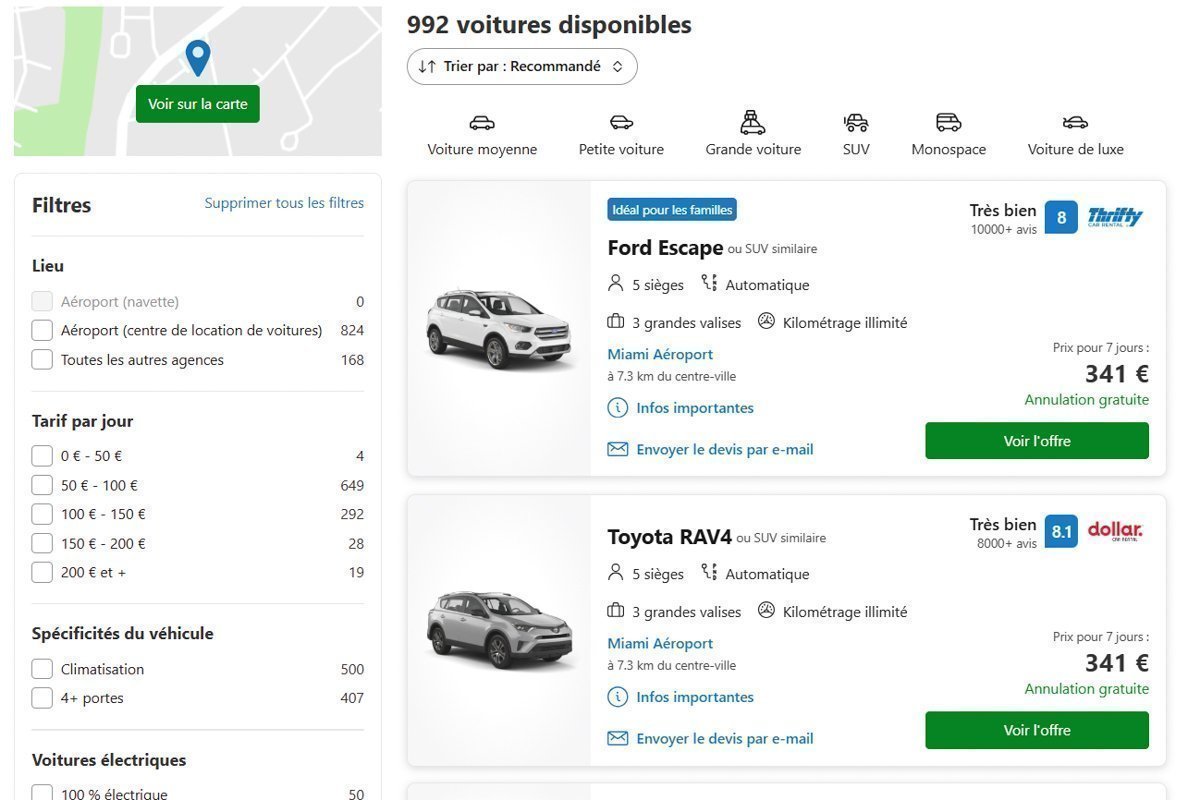Enable the Aéroport (centre de location) checkbox
1200x800 pixels.
tap(42, 330)
